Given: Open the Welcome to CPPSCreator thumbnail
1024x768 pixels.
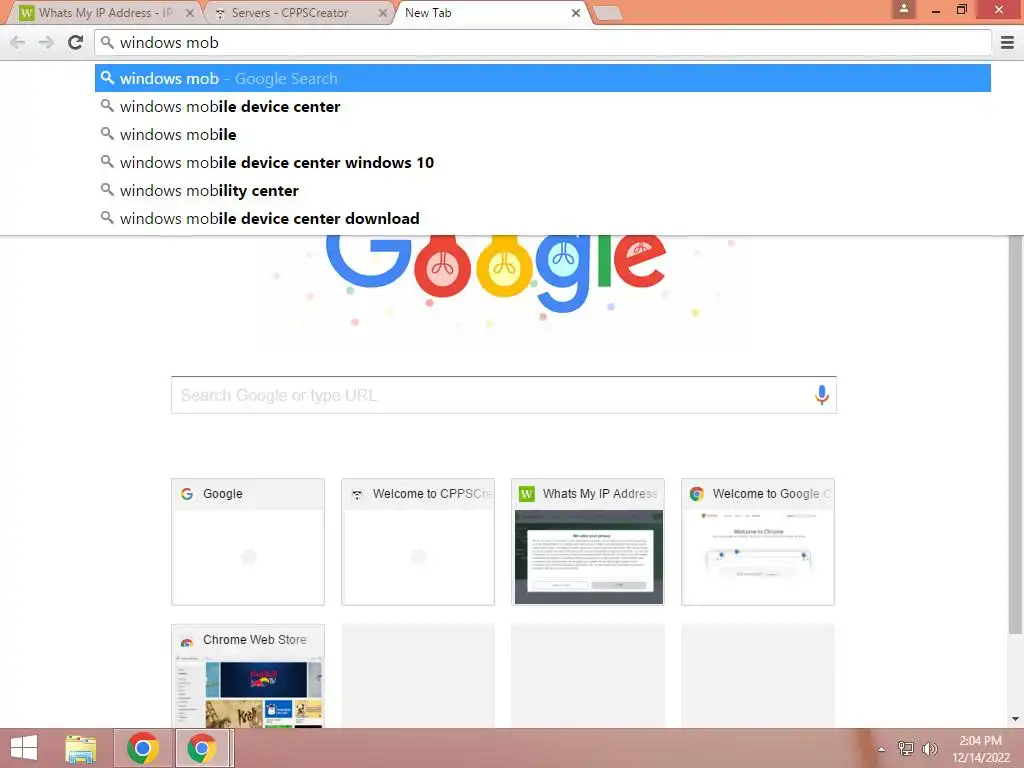Looking at the screenshot, I should tap(418, 541).
